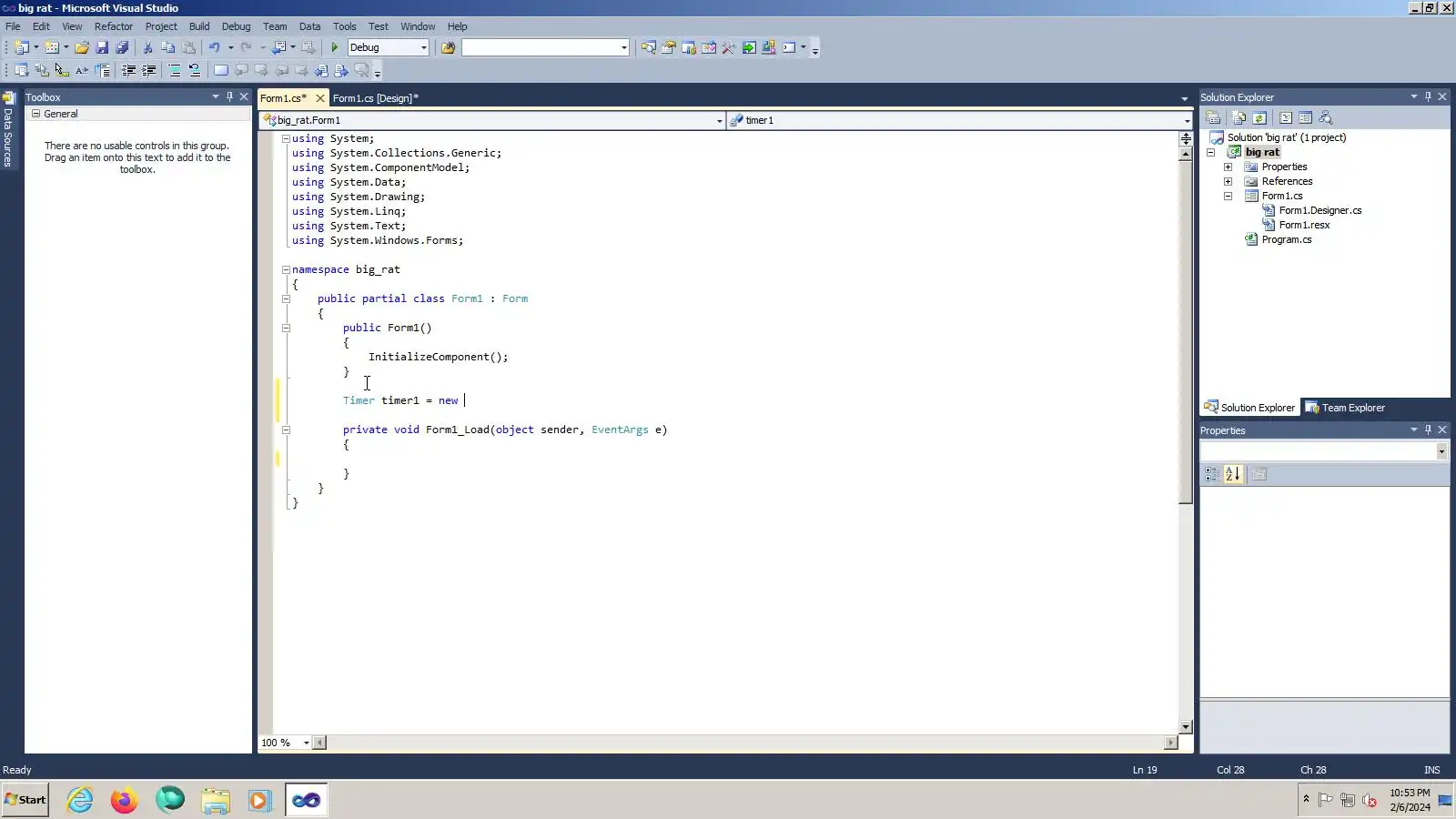Open Internet Explorer from the taskbar
Screen dimensions: 1456x819
[80, 800]
